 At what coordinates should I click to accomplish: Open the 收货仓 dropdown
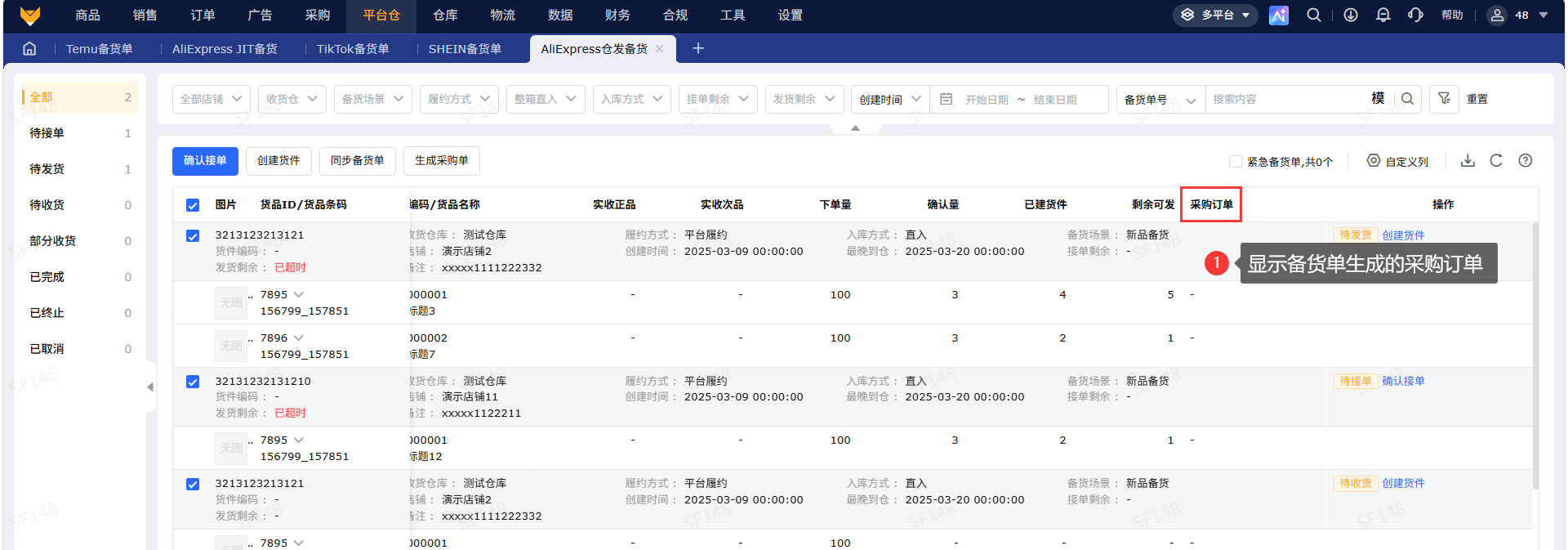point(292,99)
